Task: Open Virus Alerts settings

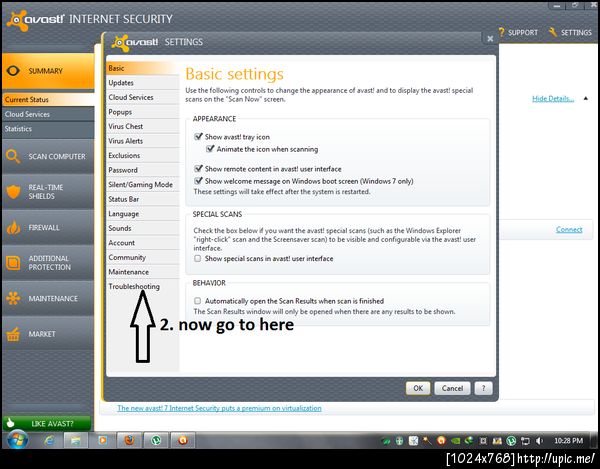Action: (142, 141)
